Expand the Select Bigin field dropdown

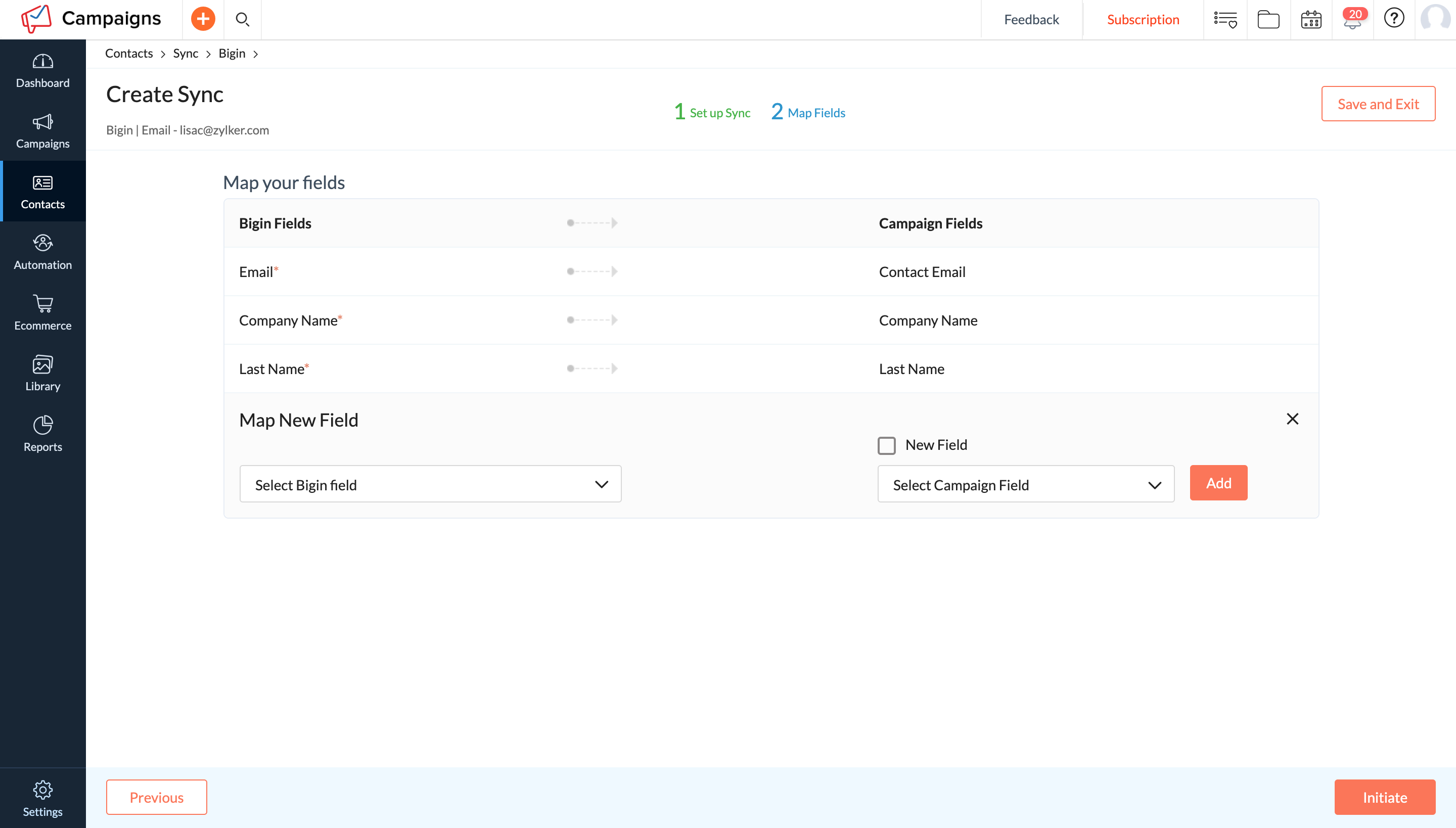click(430, 484)
